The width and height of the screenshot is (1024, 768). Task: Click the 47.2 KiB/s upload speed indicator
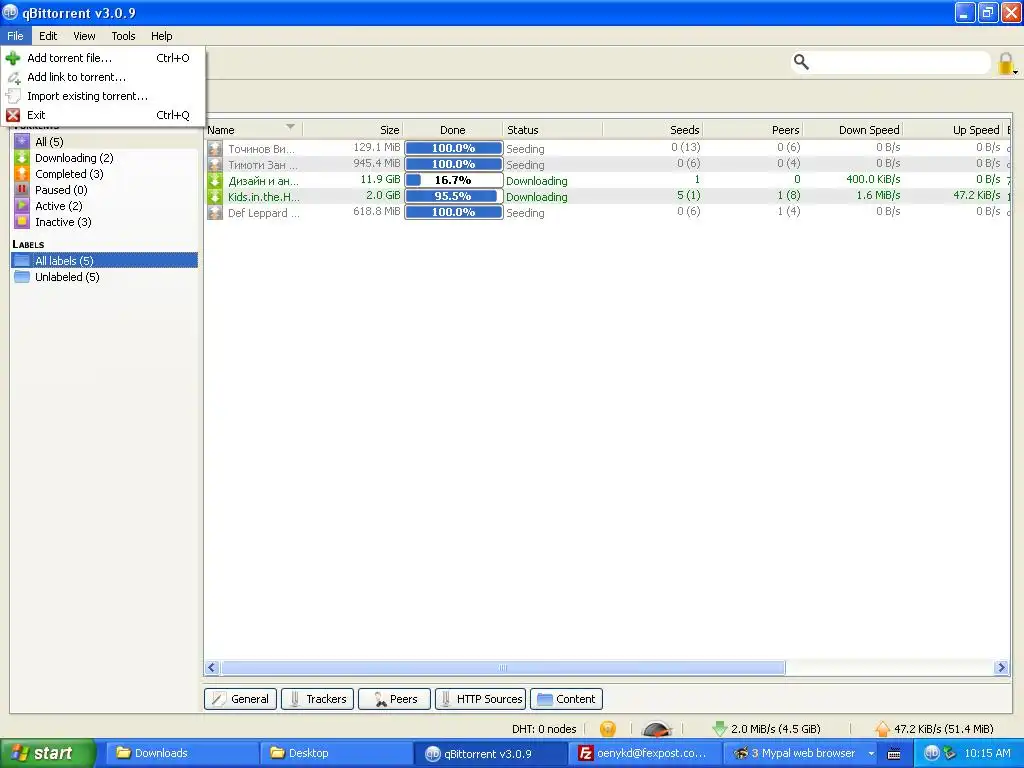pyautogui.click(x=934, y=729)
